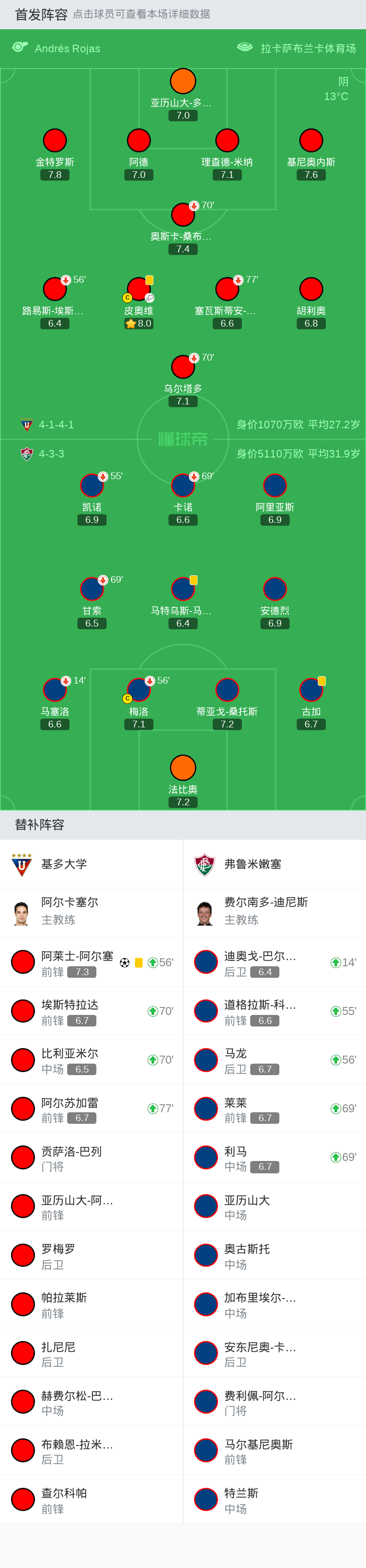Click the referee whistle icon
This screenshot has width=366, height=1568.
point(20,47)
